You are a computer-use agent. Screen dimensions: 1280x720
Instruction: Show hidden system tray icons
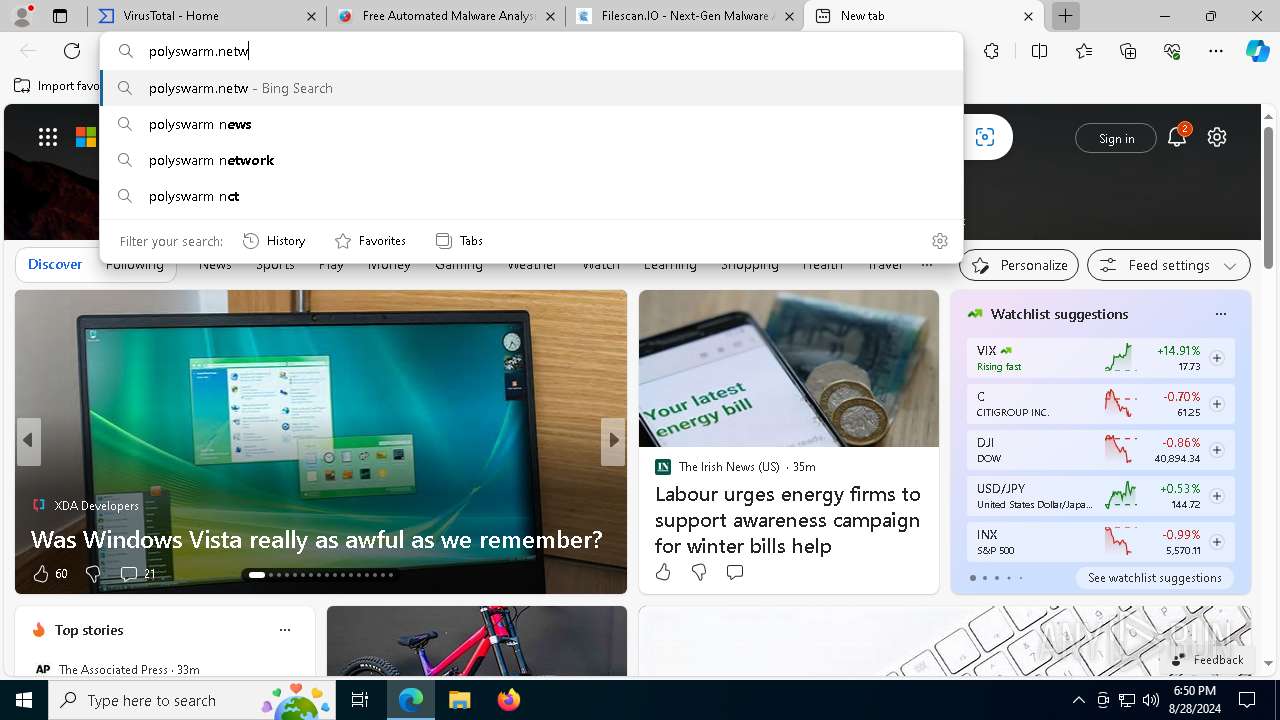[x=1078, y=700]
